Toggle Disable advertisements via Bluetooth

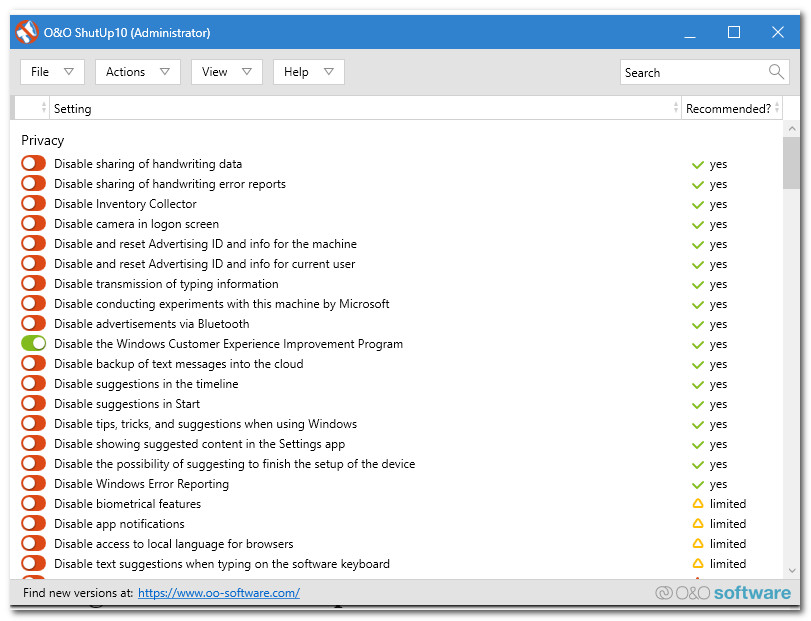point(34,323)
